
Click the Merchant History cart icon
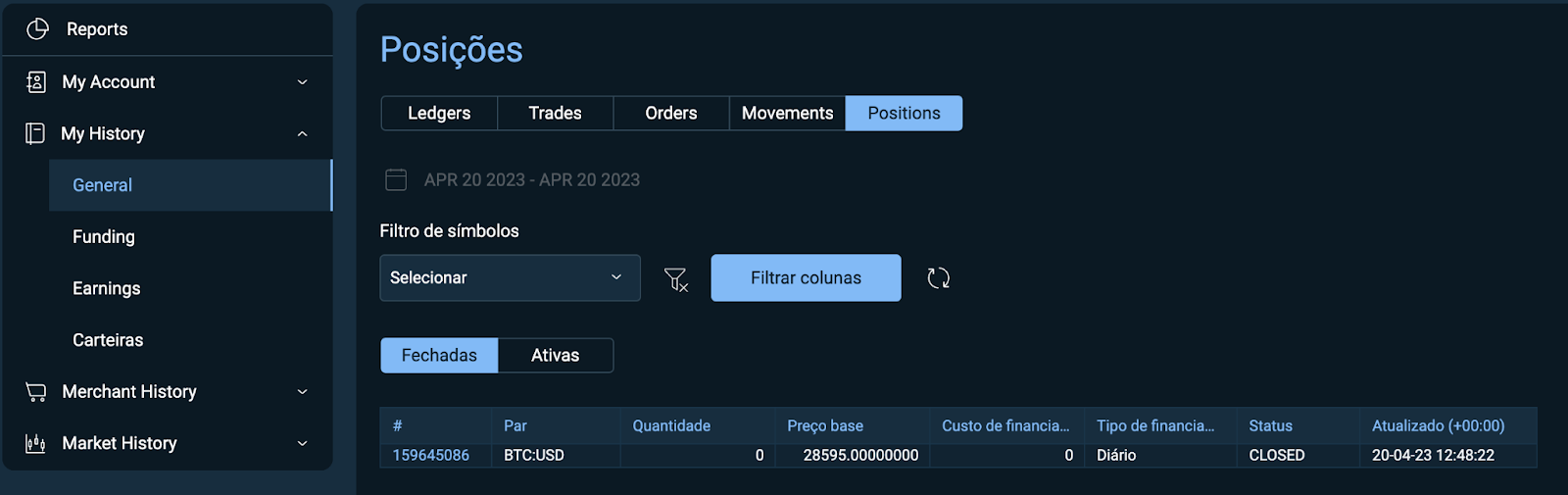tap(36, 392)
